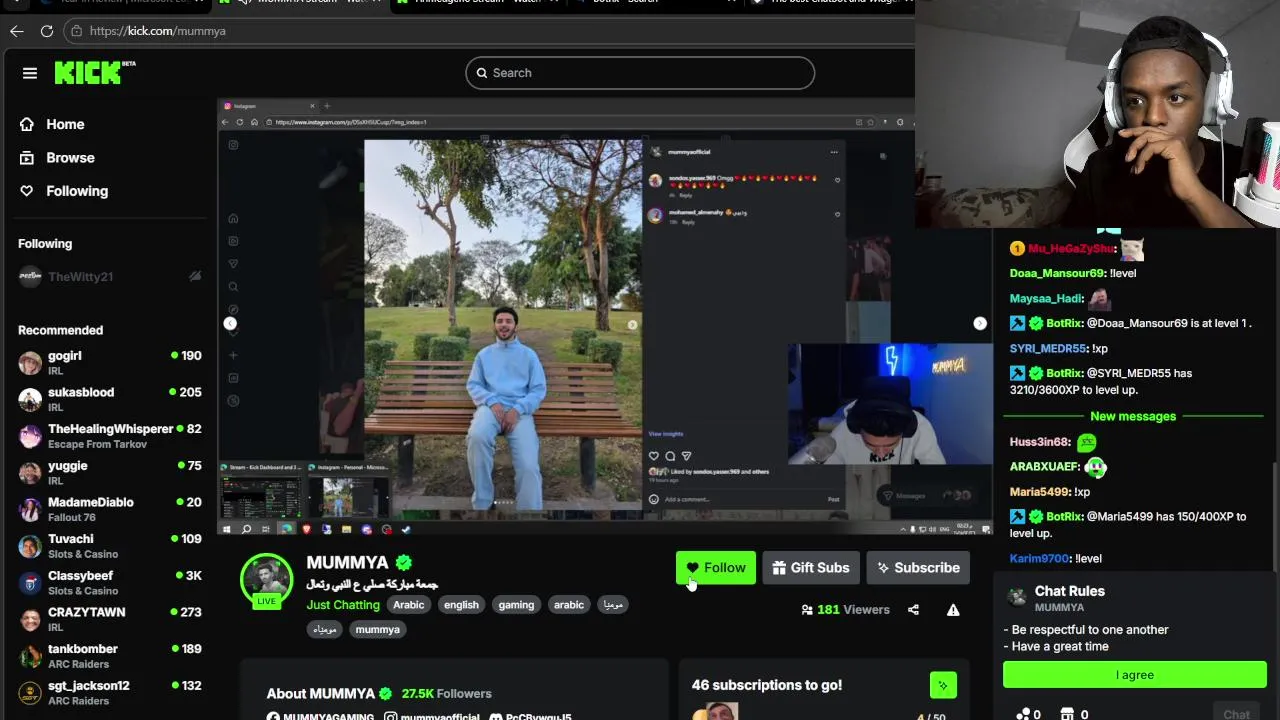This screenshot has width=1280, height=720.
Task: Click the streamed Instagram previous-photo arrow
Action: pos(230,323)
